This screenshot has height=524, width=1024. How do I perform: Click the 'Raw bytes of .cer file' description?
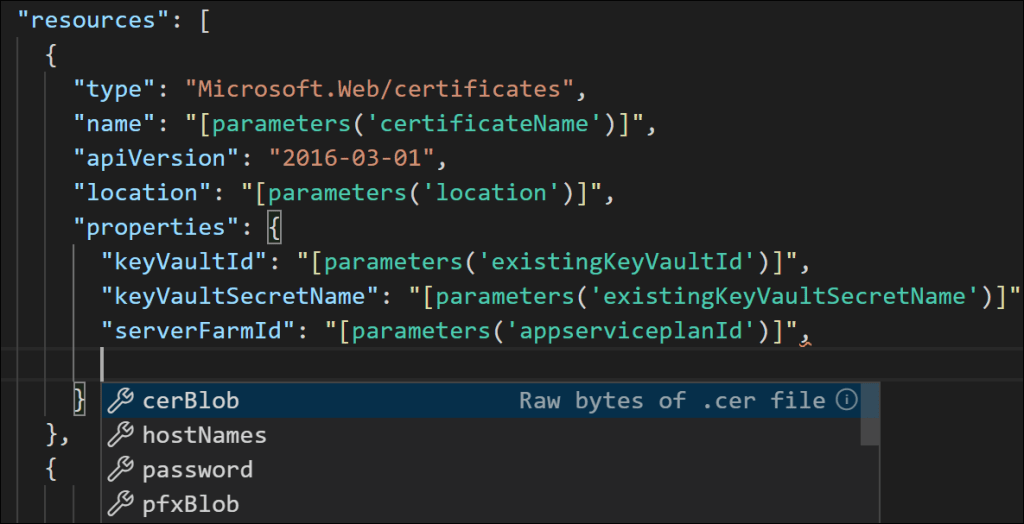pos(671,401)
